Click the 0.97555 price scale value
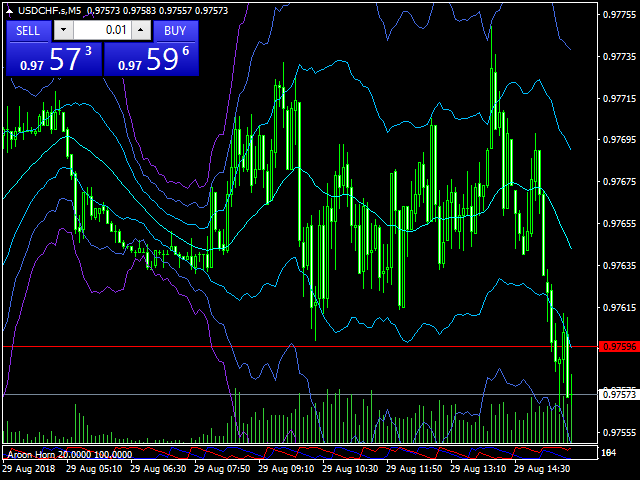The width and height of the screenshot is (640, 480). (620, 433)
